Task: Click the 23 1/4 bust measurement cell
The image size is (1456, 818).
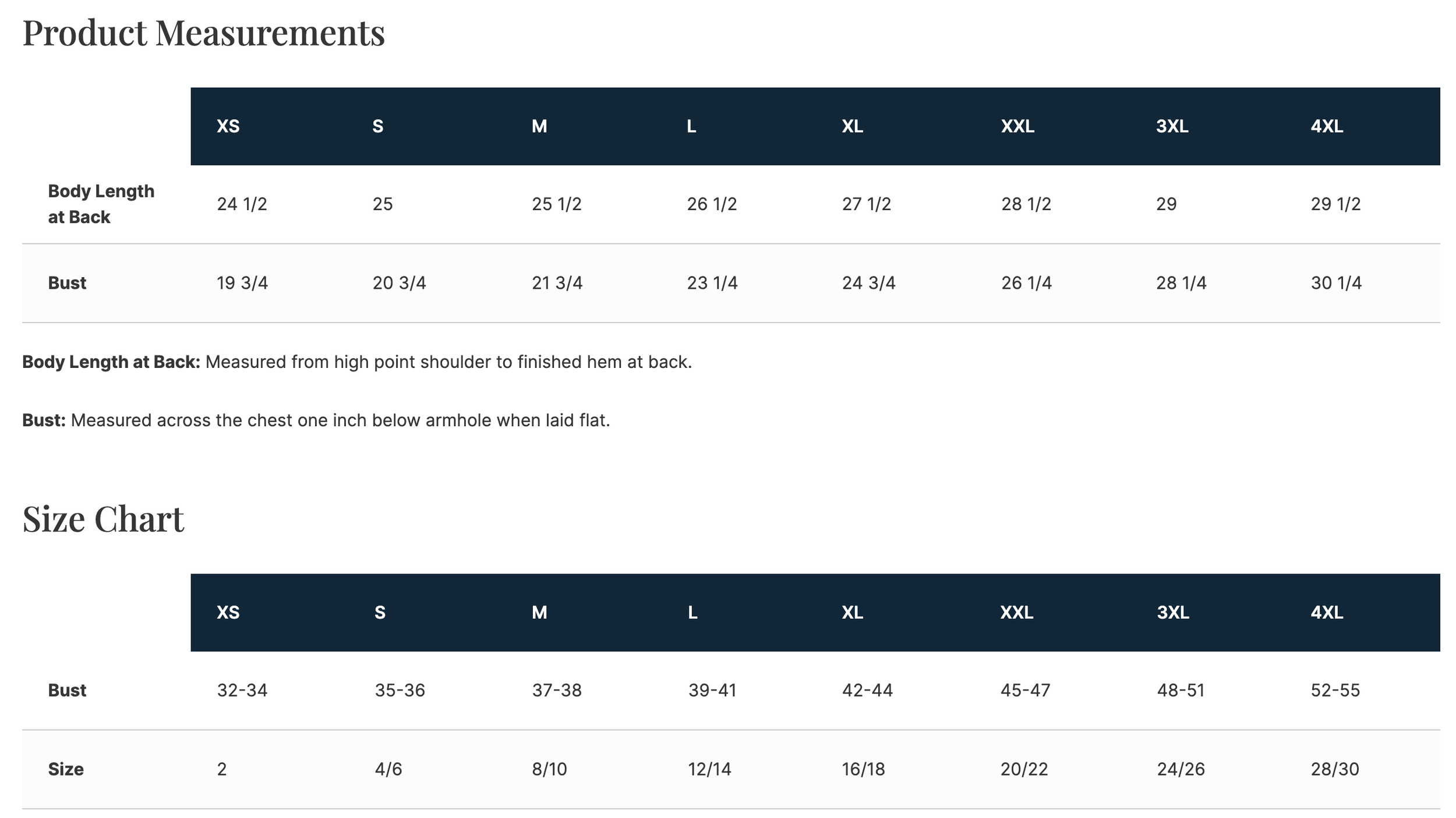Action: point(712,283)
